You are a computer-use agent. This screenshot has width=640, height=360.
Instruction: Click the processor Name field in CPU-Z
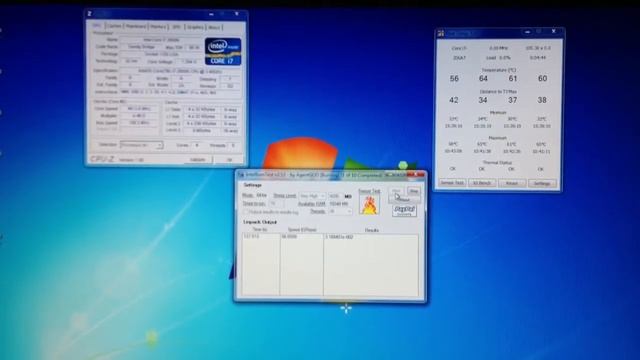[161, 40]
